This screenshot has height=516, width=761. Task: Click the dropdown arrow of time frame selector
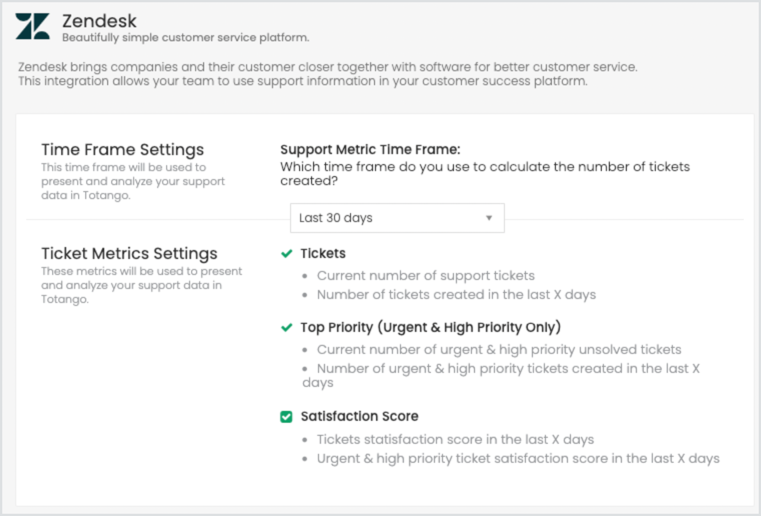coord(489,218)
